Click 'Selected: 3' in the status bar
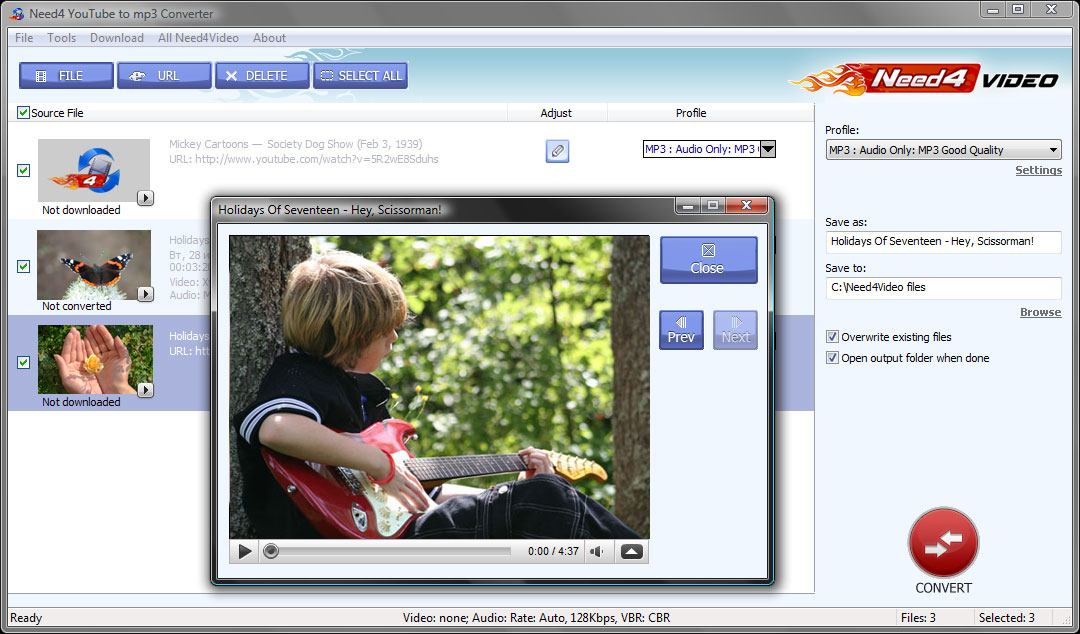The height and width of the screenshot is (634, 1080). tap(1006, 617)
